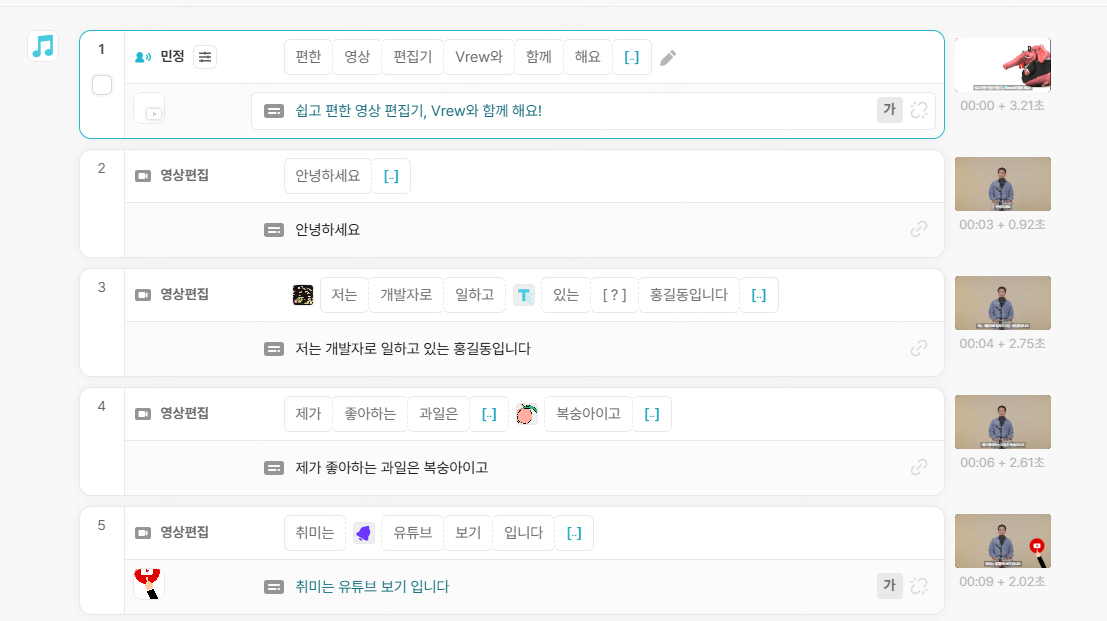Click the chain link icon in clip 2

(x=918, y=229)
